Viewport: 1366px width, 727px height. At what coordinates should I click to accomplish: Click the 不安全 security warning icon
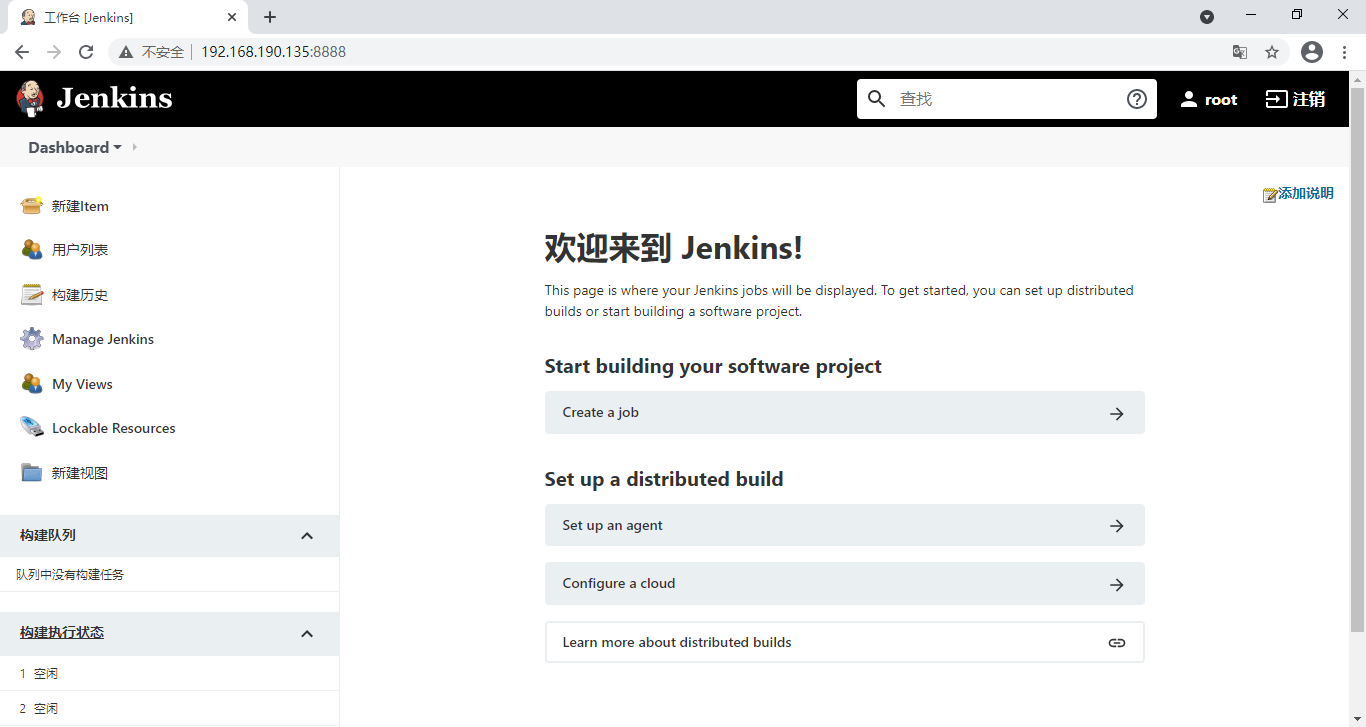pyautogui.click(x=126, y=52)
